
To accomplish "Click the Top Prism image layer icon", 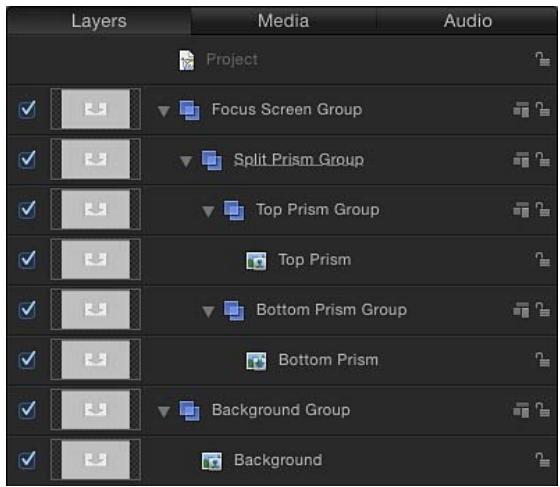I will (256, 261).
